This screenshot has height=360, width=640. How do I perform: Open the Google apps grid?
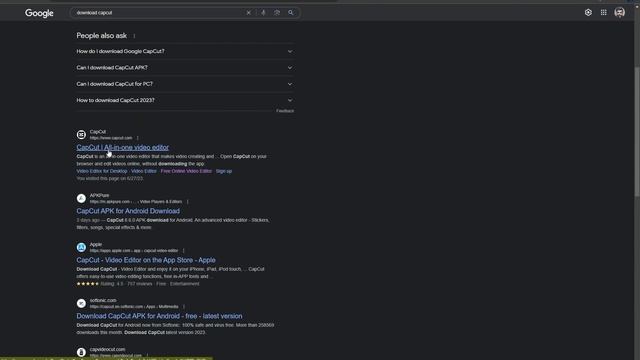point(604,13)
